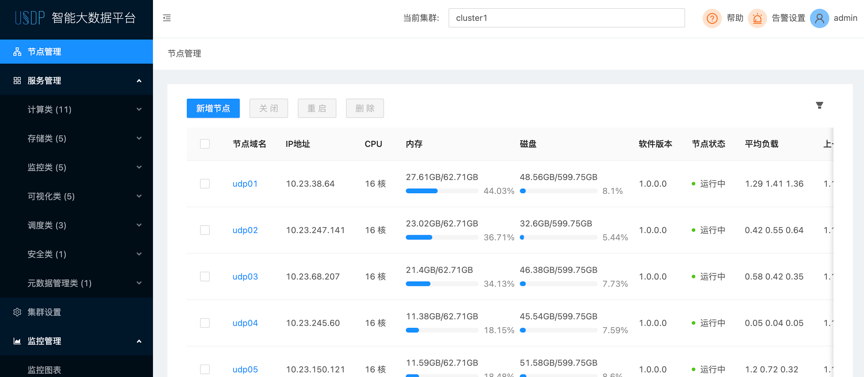Select all nodes via header checkbox
Image resolution: width=864 pixels, height=377 pixels.
click(205, 144)
